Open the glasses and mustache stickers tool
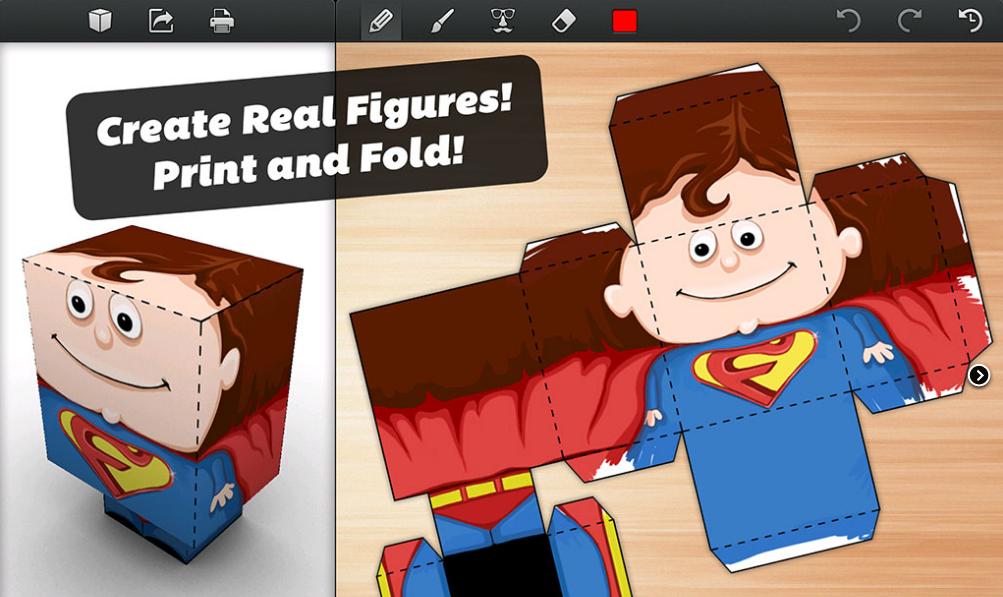Screen dimensions: 1003x597 tap(503, 21)
